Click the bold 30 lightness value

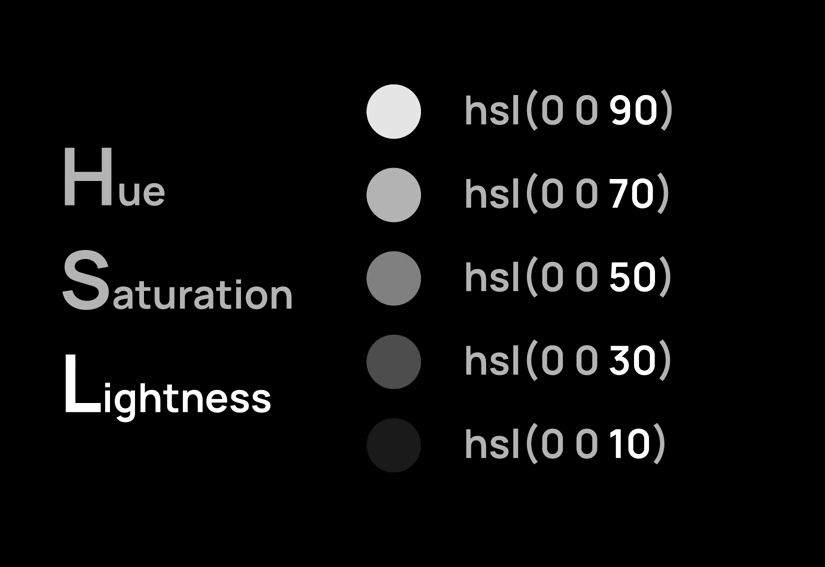click(x=632, y=361)
